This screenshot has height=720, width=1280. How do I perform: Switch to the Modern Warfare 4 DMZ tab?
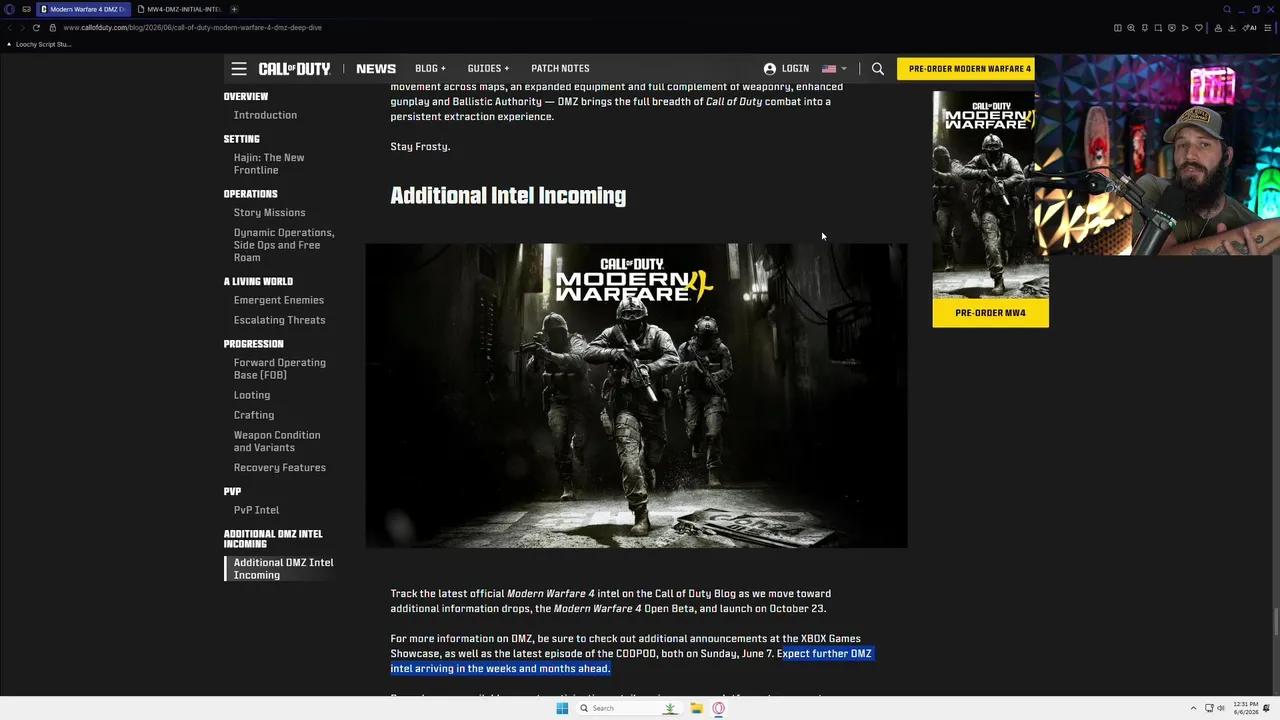(82, 9)
